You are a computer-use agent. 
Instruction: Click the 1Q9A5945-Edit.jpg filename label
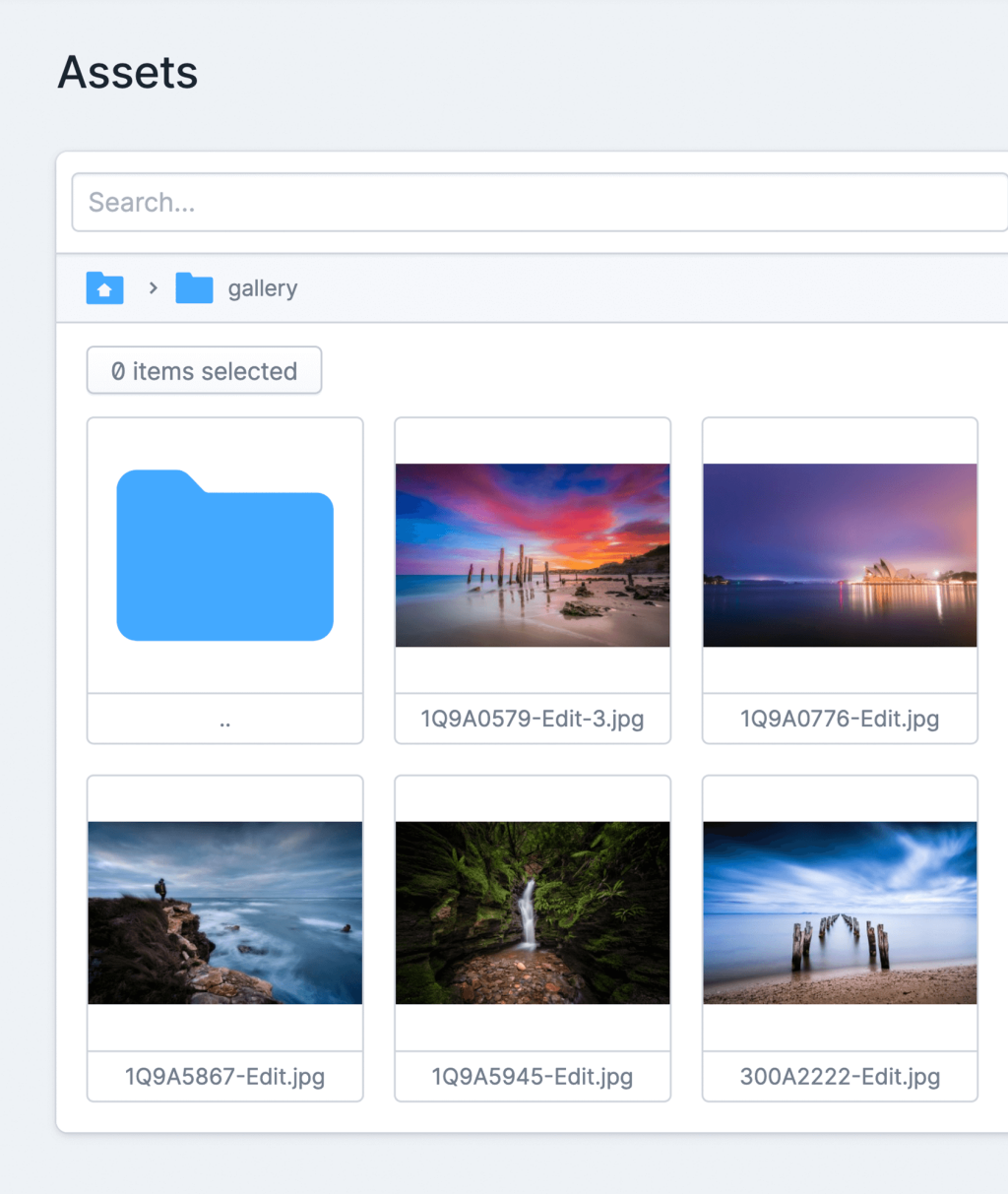532,1077
